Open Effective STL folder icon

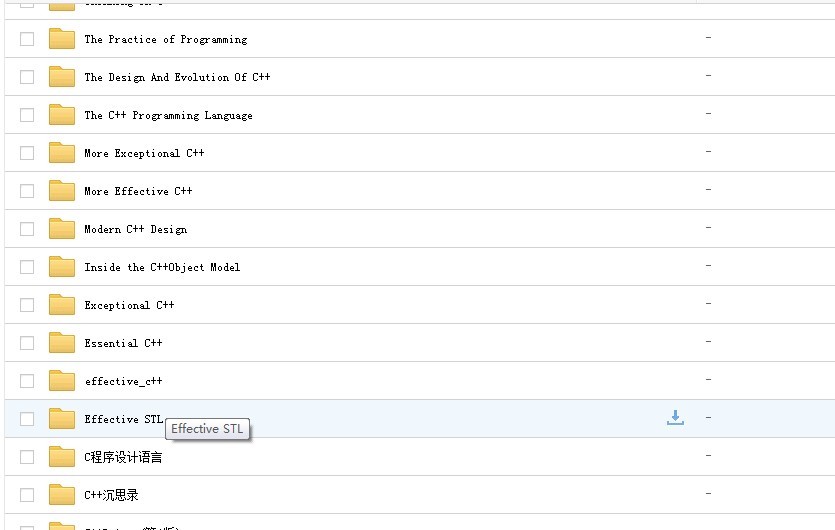click(62, 419)
